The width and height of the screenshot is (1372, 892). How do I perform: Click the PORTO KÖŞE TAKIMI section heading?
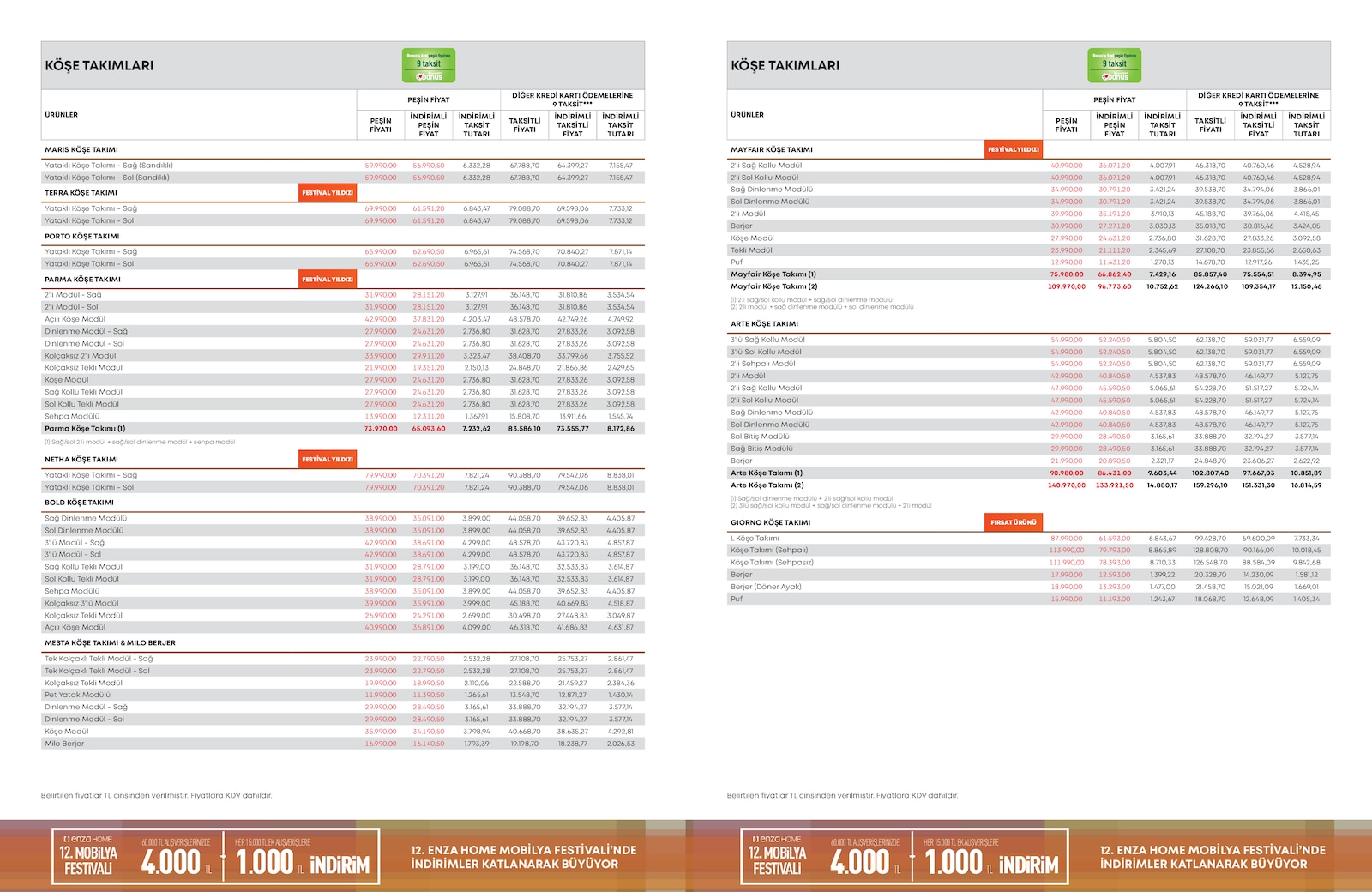click(82, 236)
